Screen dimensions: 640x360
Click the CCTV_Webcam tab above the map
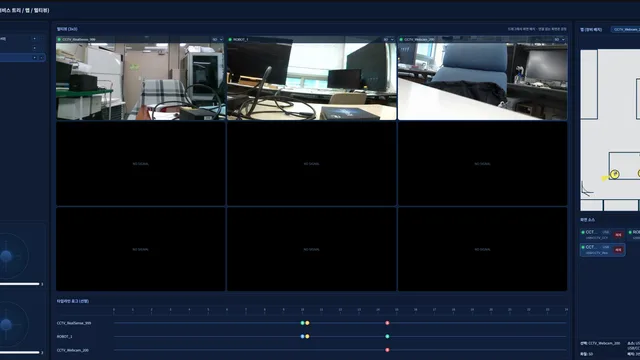[x=625, y=29]
